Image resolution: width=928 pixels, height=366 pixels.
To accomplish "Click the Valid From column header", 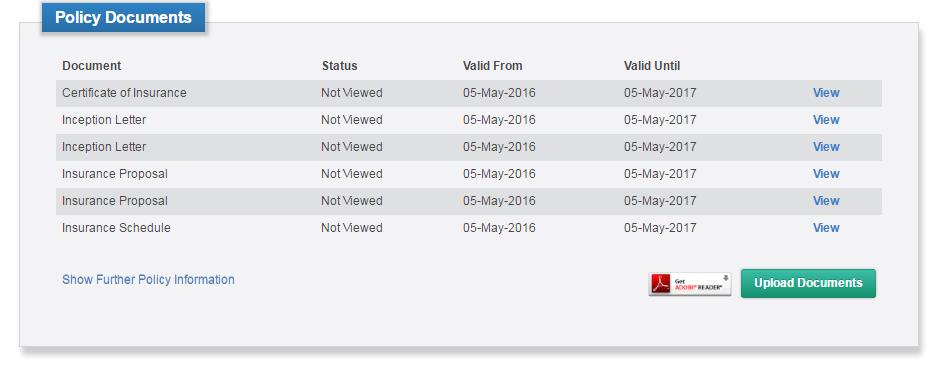I will coord(492,66).
